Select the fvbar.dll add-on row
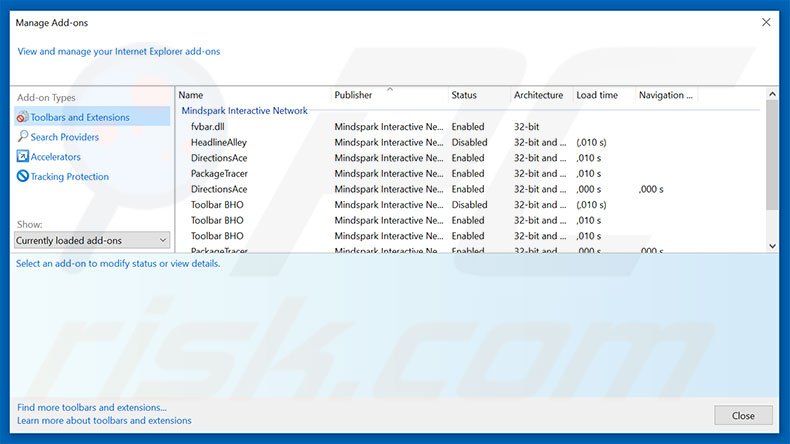Viewport: 790px width, 444px height. [210, 127]
